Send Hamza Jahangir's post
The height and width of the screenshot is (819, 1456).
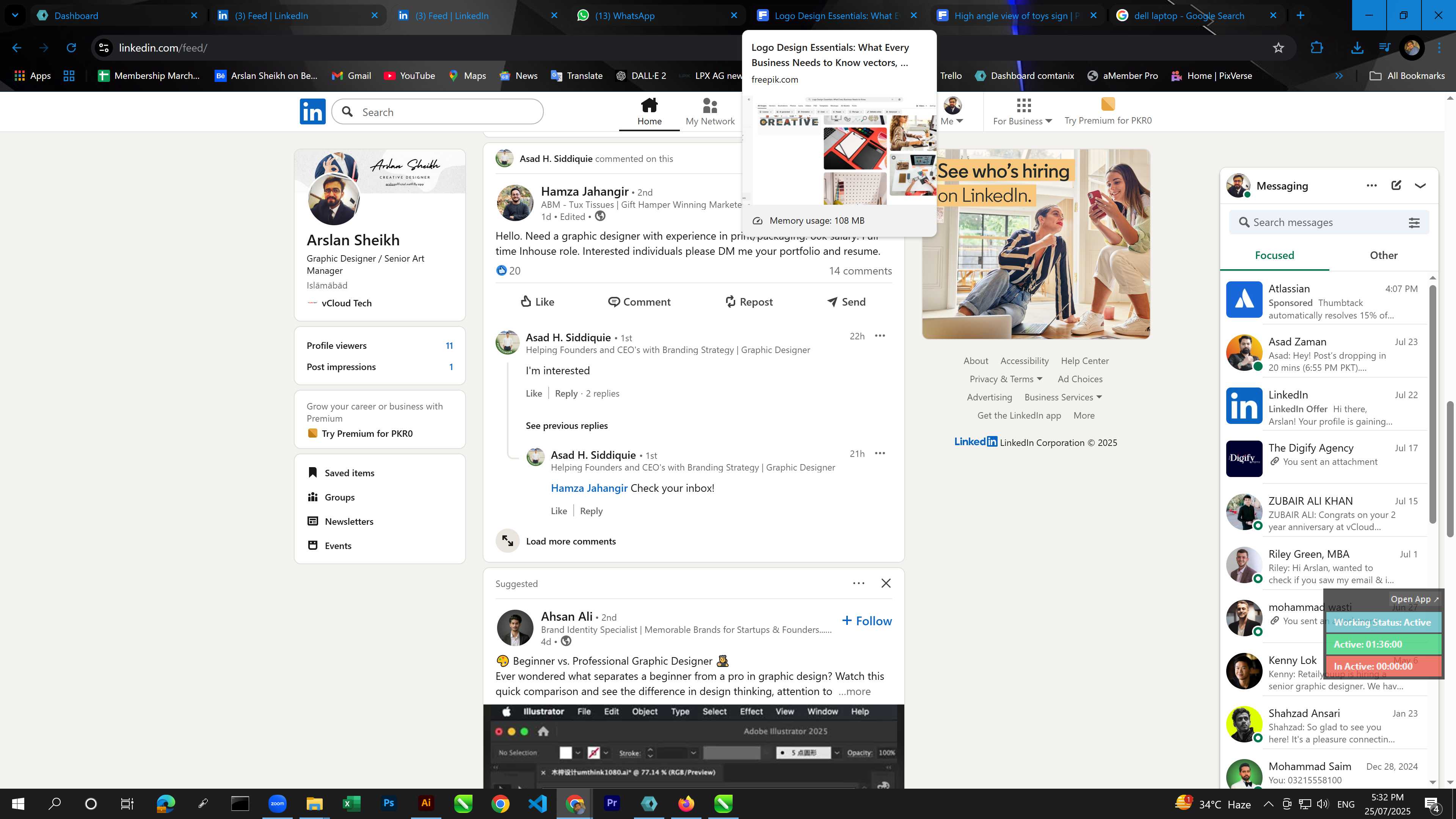coord(846,302)
